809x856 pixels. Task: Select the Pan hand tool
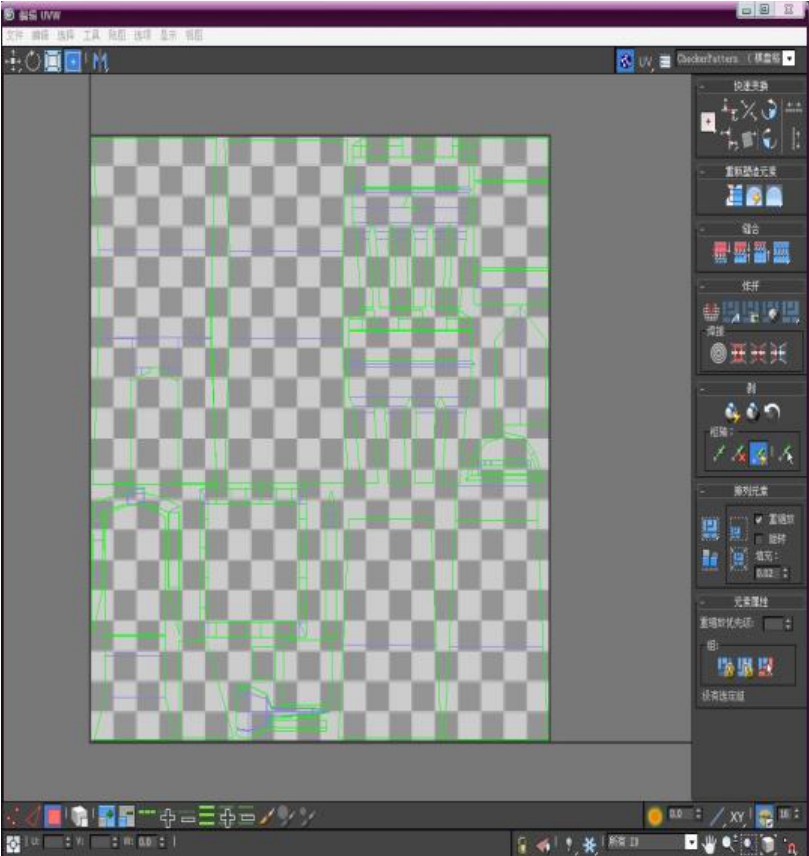point(709,845)
